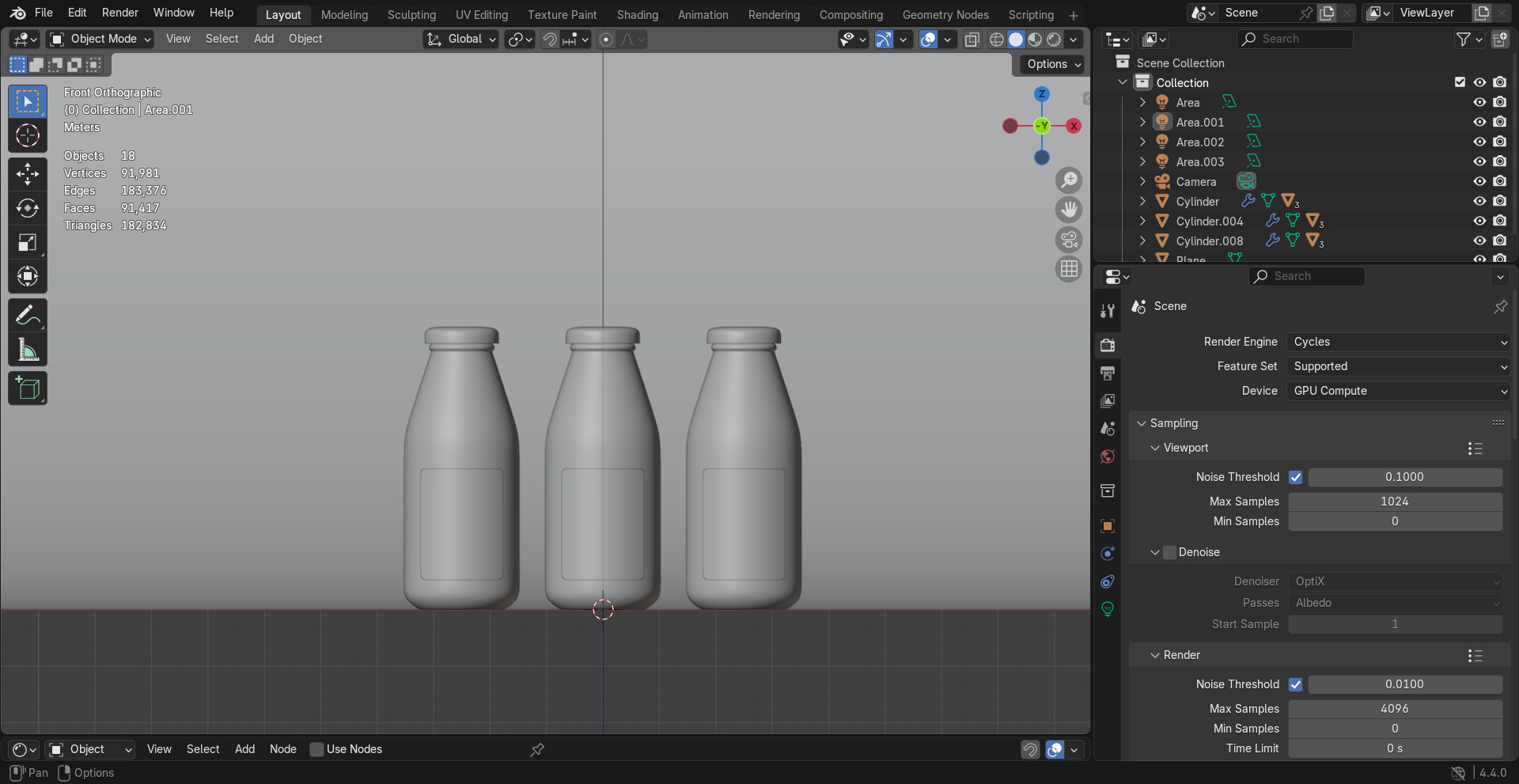Click the zoom magnifier viewport icon

tap(1069, 180)
